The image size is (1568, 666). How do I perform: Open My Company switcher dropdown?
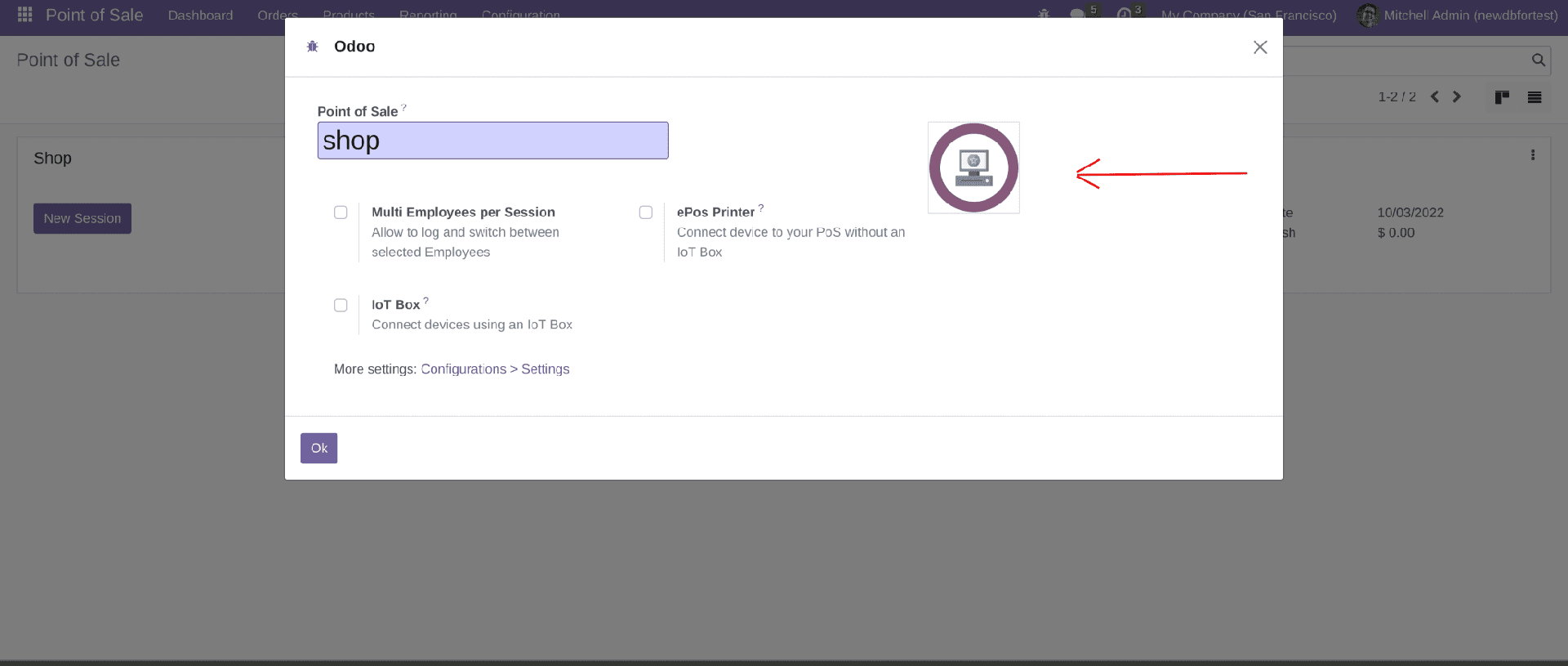coord(1249,15)
